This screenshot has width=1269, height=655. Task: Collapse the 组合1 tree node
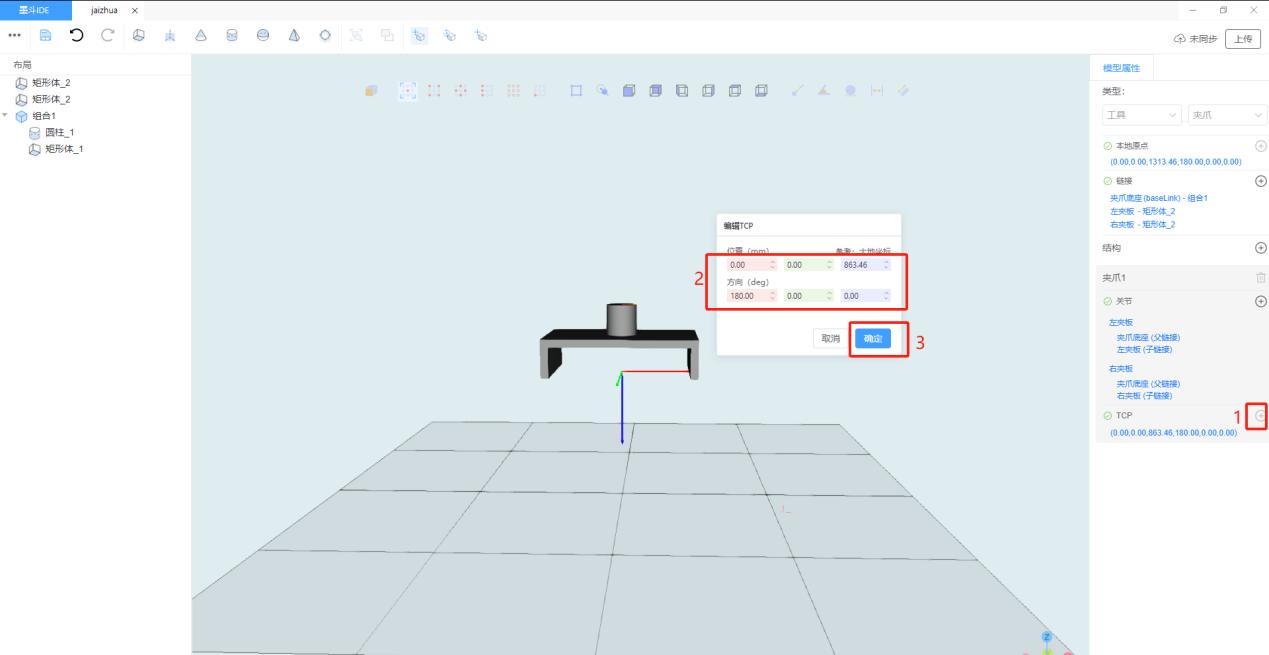click(6, 116)
